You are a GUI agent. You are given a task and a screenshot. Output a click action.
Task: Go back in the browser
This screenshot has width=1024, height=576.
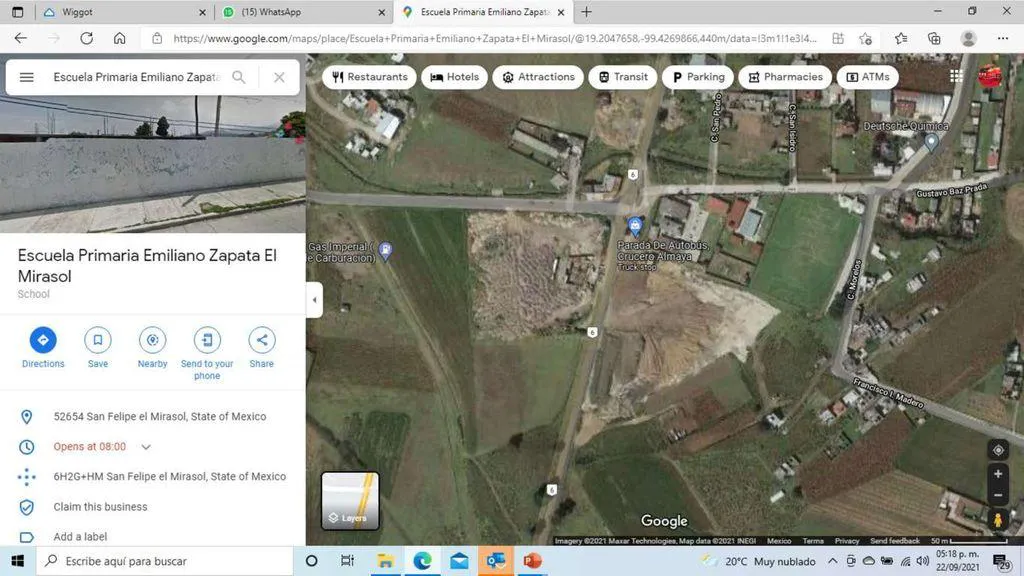coord(21,39)
